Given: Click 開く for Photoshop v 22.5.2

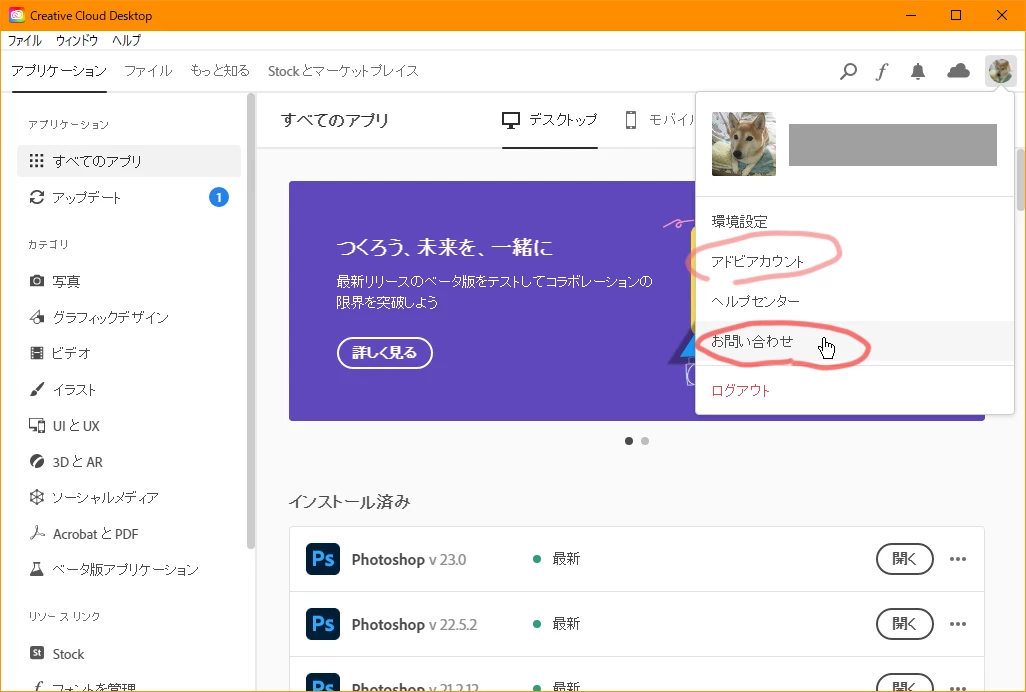Looking at the screenshot, I should pyautogui.click(x=905, y=624).
